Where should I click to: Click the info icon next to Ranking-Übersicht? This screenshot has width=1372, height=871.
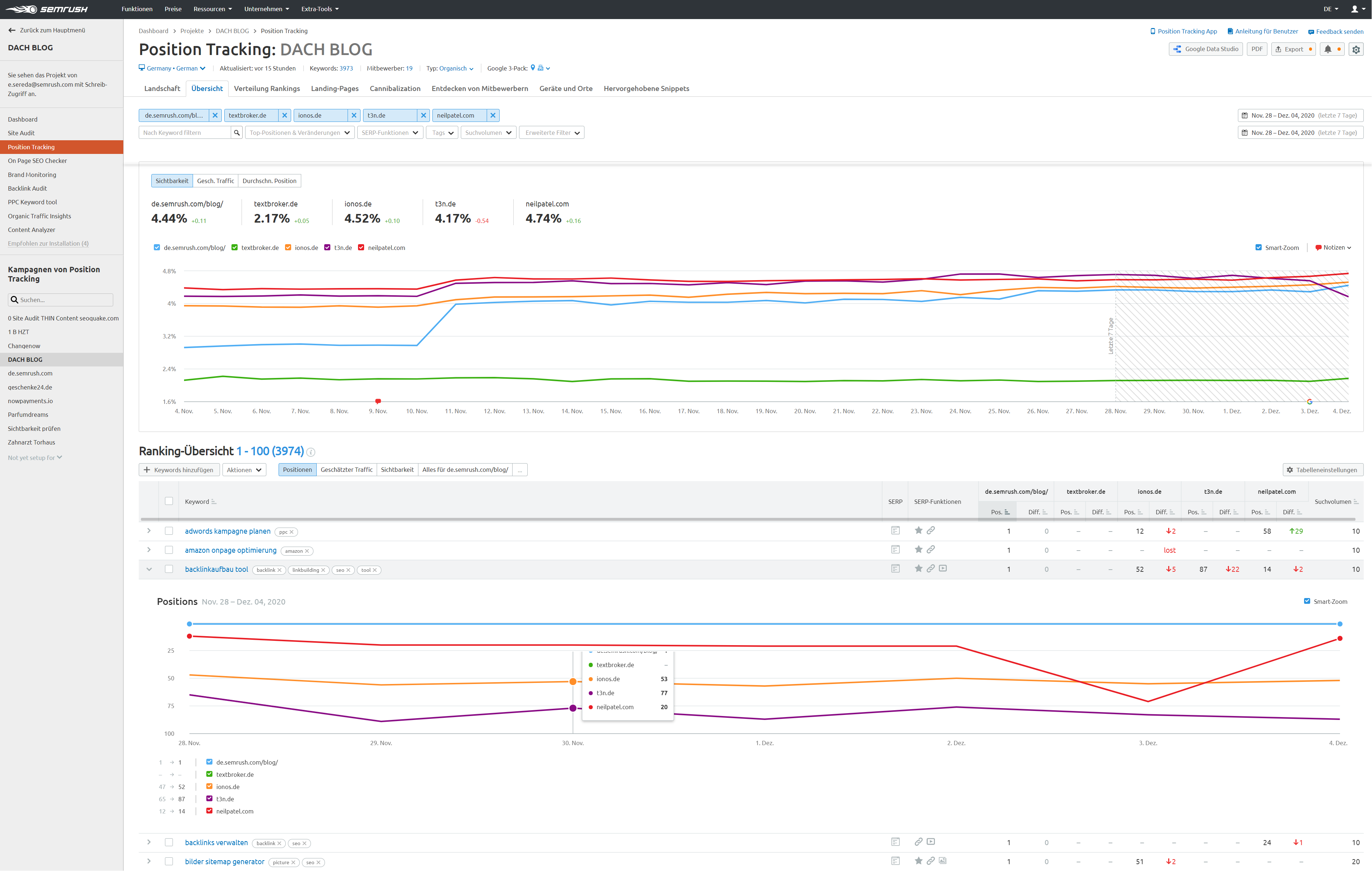point(311,452)
